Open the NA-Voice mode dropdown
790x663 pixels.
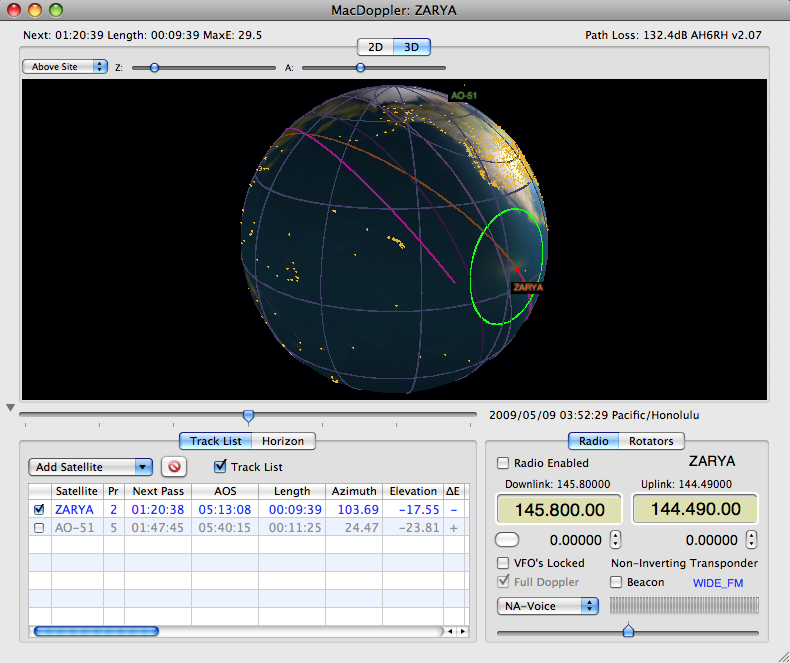548,606
